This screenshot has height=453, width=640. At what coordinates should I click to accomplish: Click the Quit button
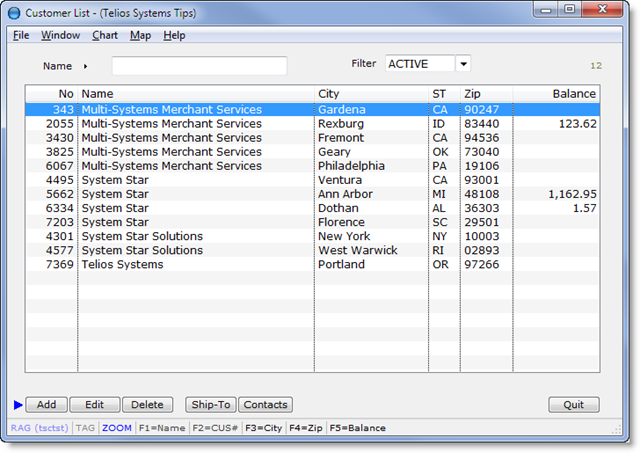point(573,405)
